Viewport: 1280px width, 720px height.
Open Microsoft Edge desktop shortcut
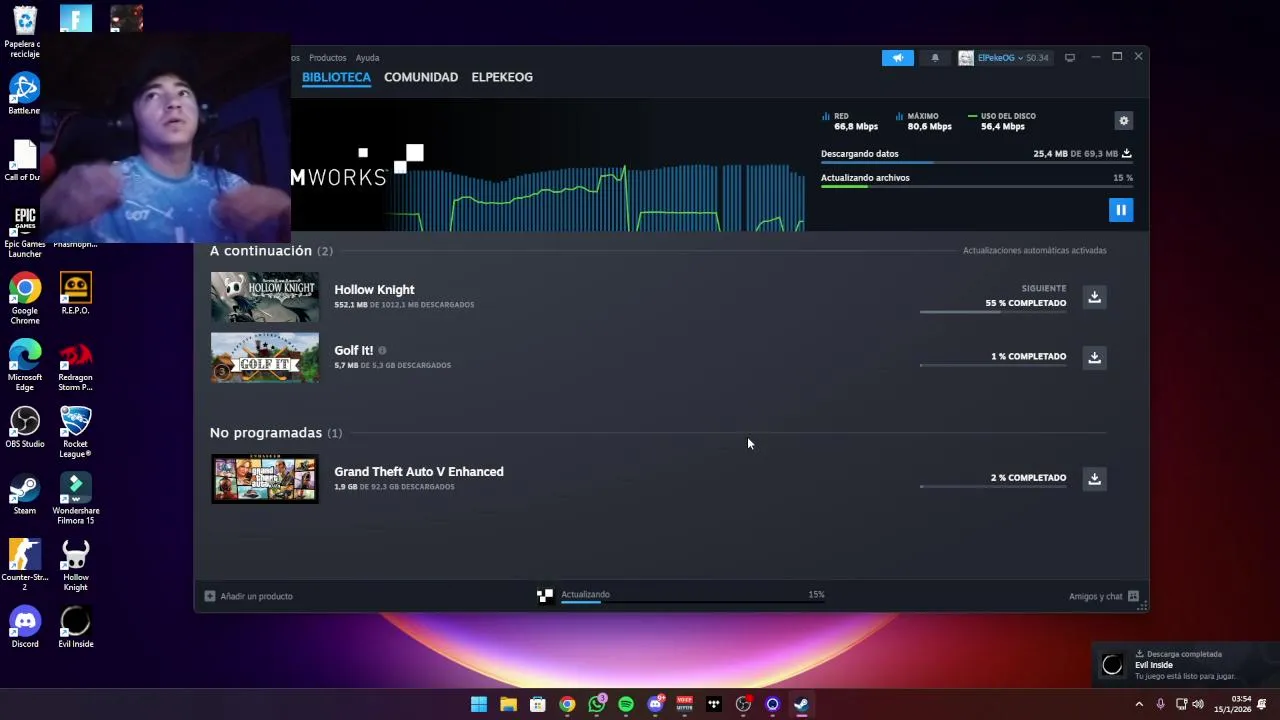[25, 366]
